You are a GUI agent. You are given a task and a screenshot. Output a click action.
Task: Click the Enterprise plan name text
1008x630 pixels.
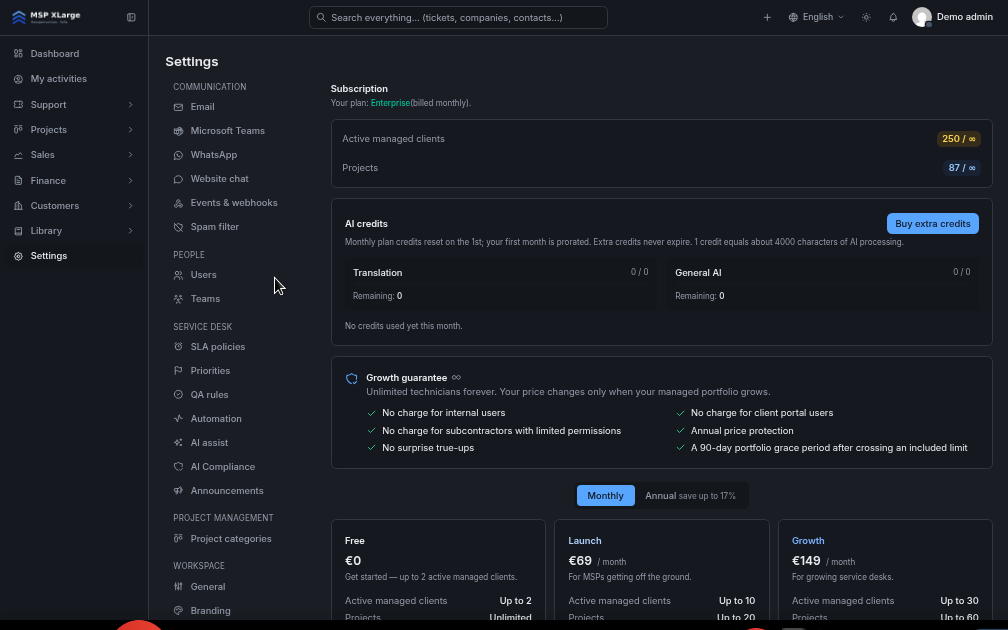390,103
